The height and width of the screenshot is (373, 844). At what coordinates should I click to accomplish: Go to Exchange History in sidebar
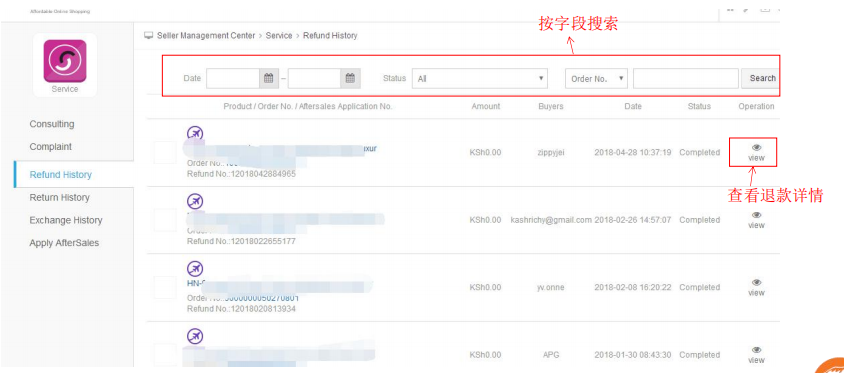point(66,220)
